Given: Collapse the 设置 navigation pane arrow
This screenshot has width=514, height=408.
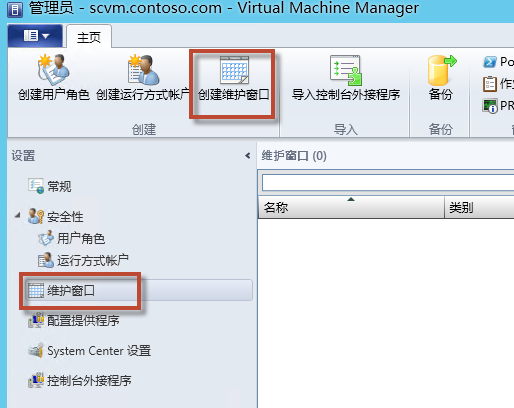Looking at the screenshot, I should pos(247,156).
